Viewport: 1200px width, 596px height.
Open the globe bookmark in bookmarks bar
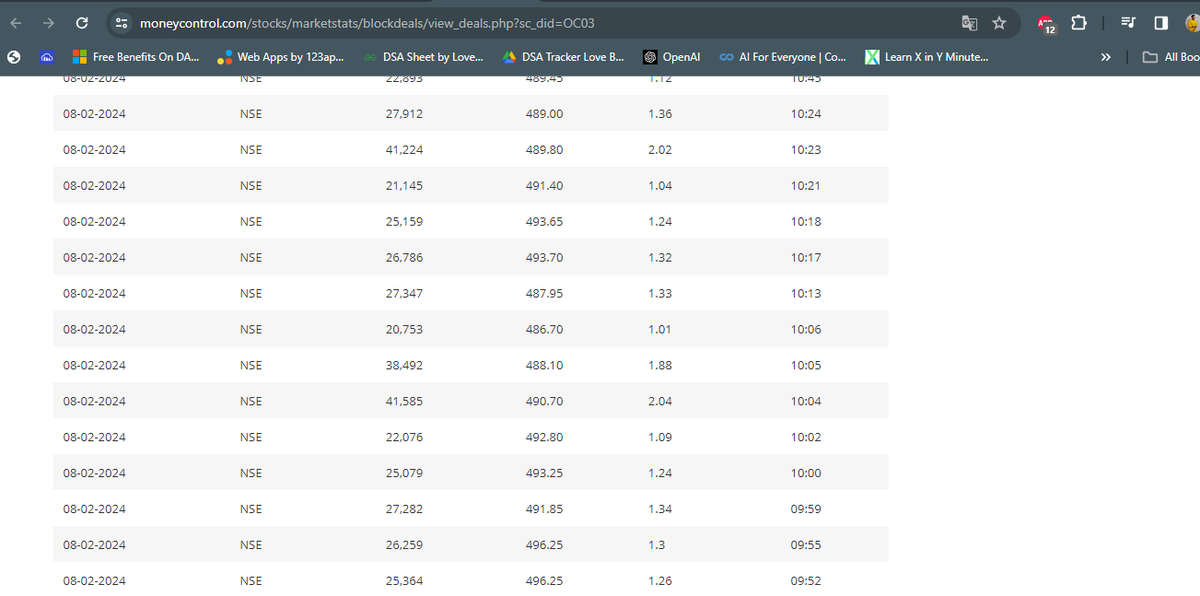[x=14, y=57]
